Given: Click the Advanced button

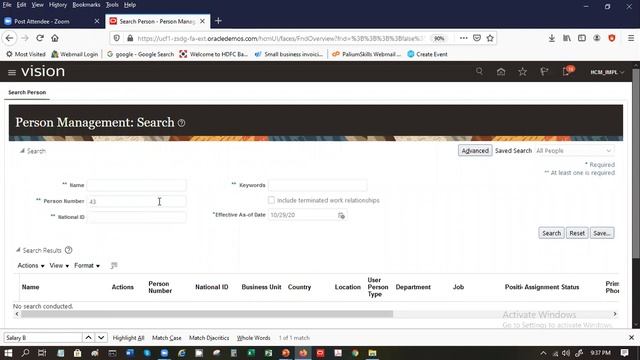Looking at the screenshot, I should [x=475, y=151].
